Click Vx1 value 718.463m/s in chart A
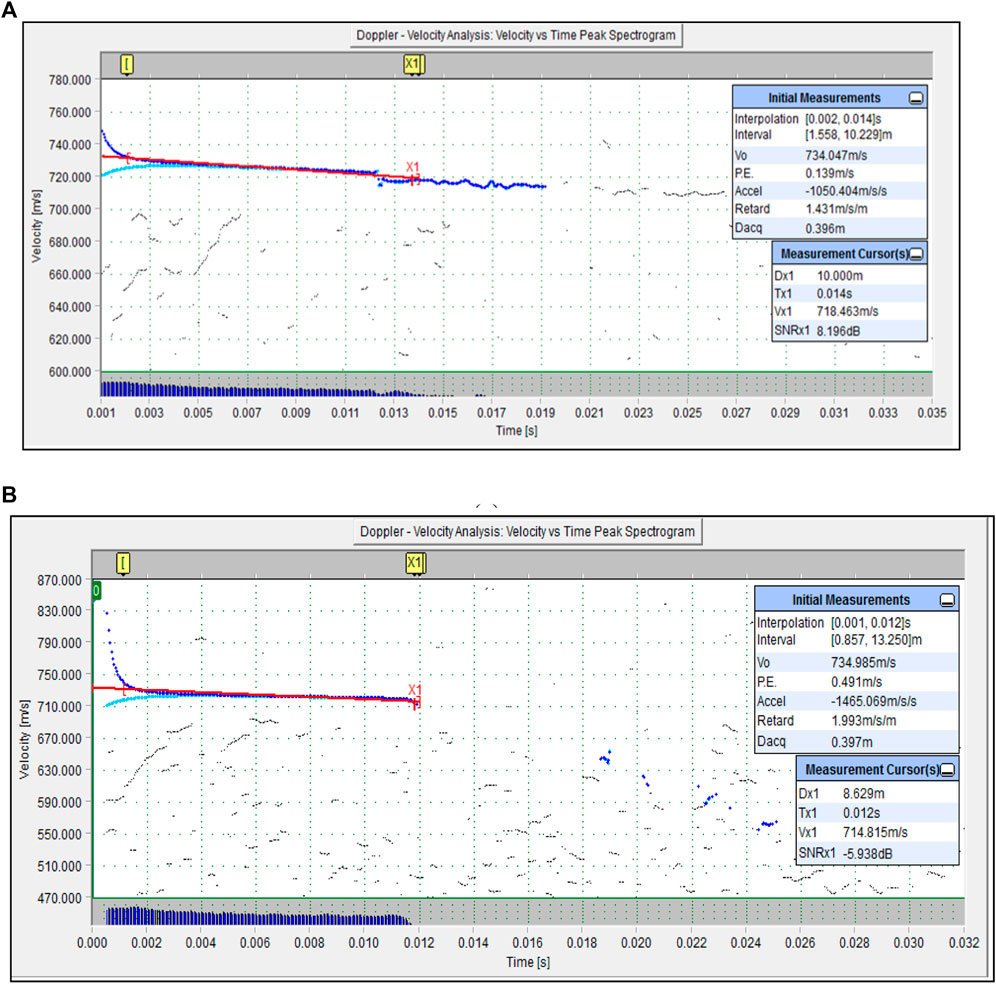This screenshot has height=984, width=996. [847, 311]
